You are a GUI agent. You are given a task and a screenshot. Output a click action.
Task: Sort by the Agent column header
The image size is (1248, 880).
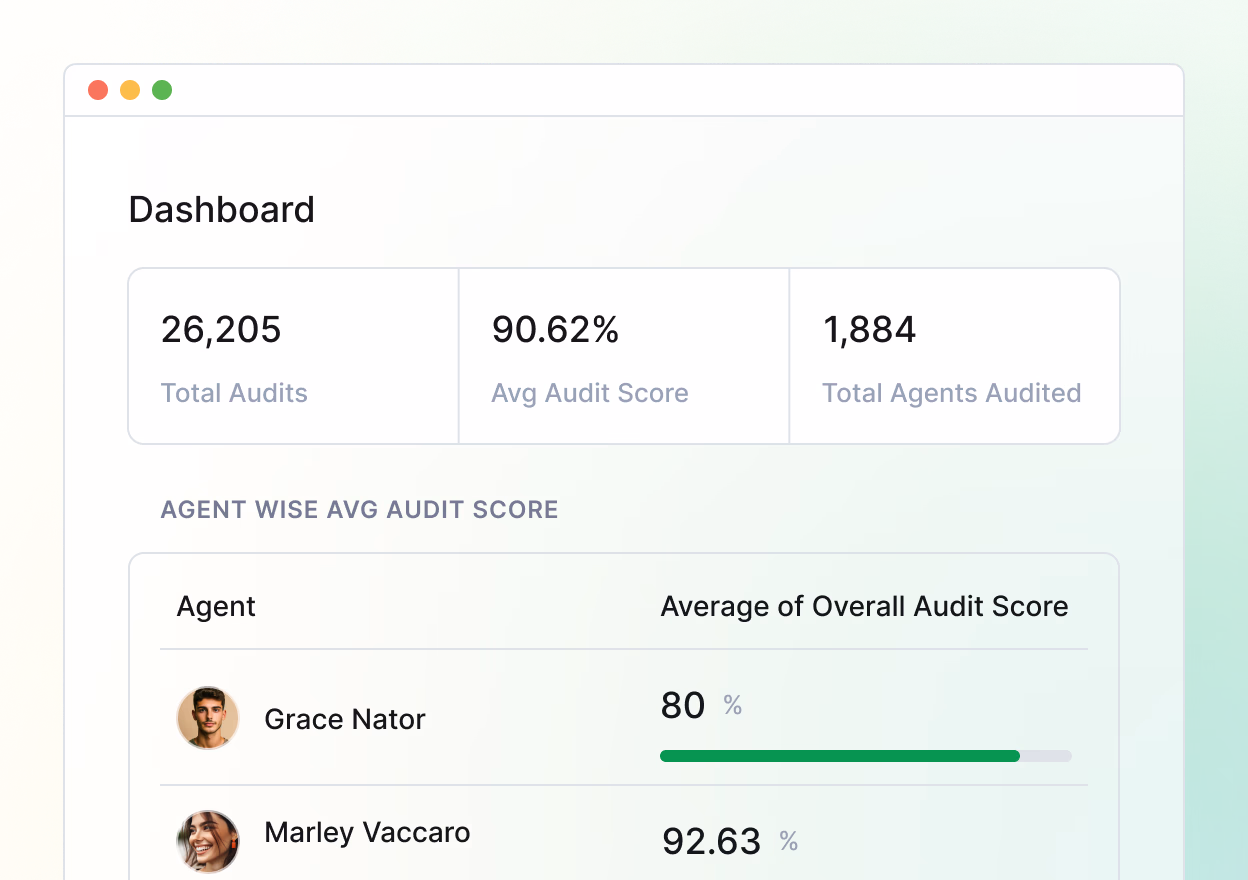tap(216, 606)
